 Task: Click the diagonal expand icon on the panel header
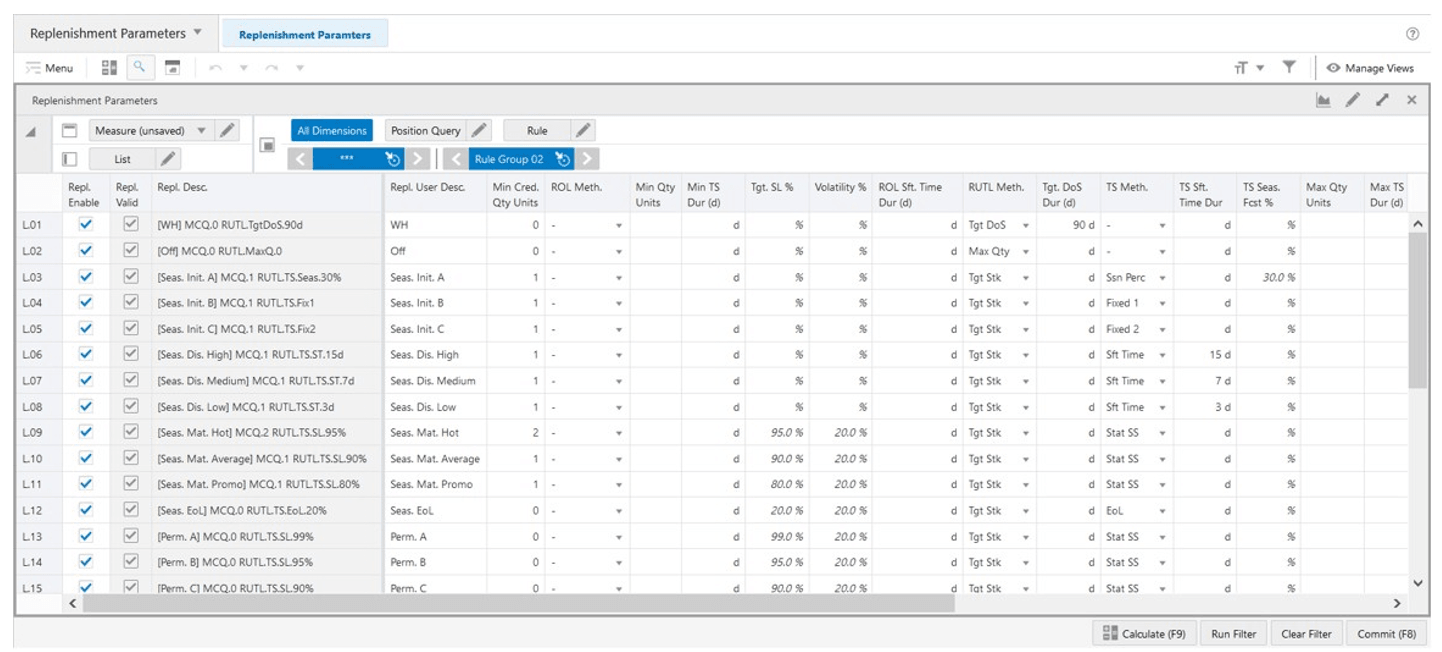coord(1384,100)
